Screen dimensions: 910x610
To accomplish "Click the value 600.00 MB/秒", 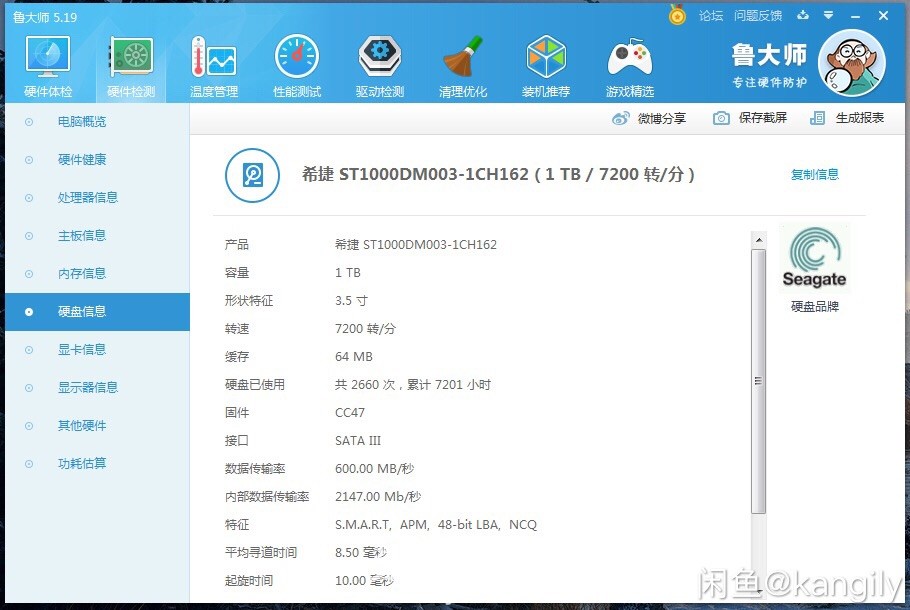I will coord(374,468).
